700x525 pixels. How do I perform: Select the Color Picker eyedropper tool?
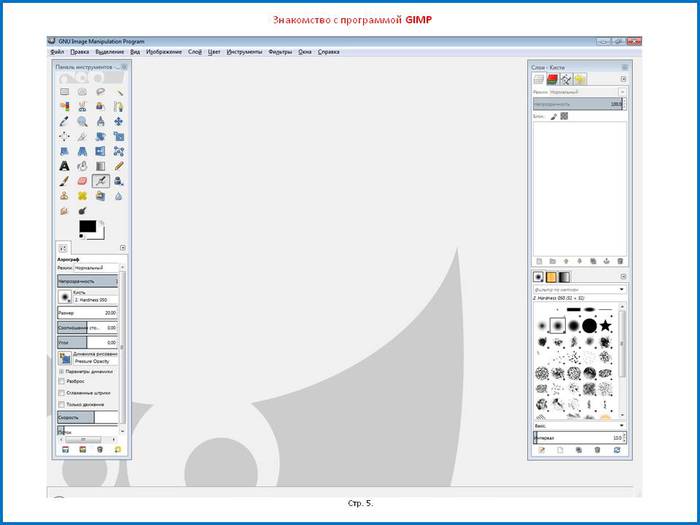click(x=64, y=121)
